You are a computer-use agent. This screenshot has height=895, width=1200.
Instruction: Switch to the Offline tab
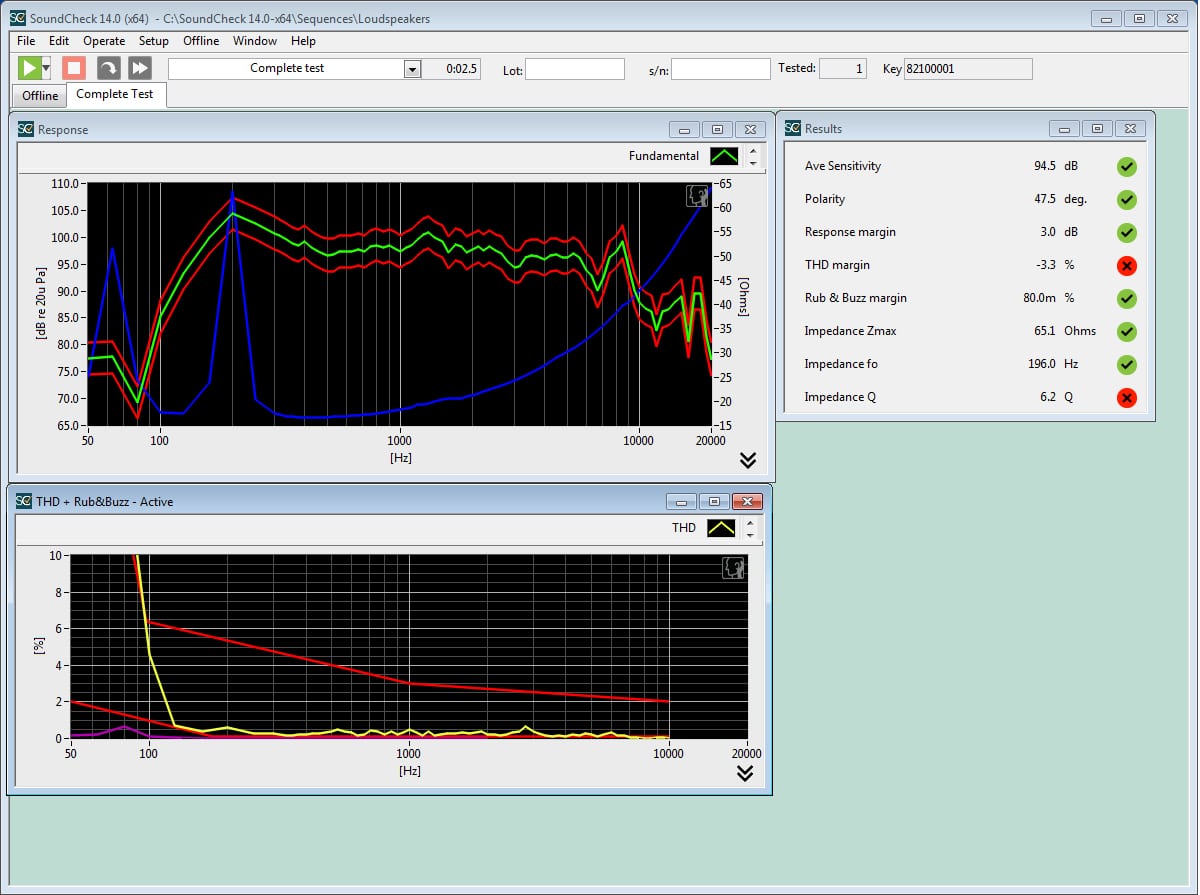click(40, 96)
